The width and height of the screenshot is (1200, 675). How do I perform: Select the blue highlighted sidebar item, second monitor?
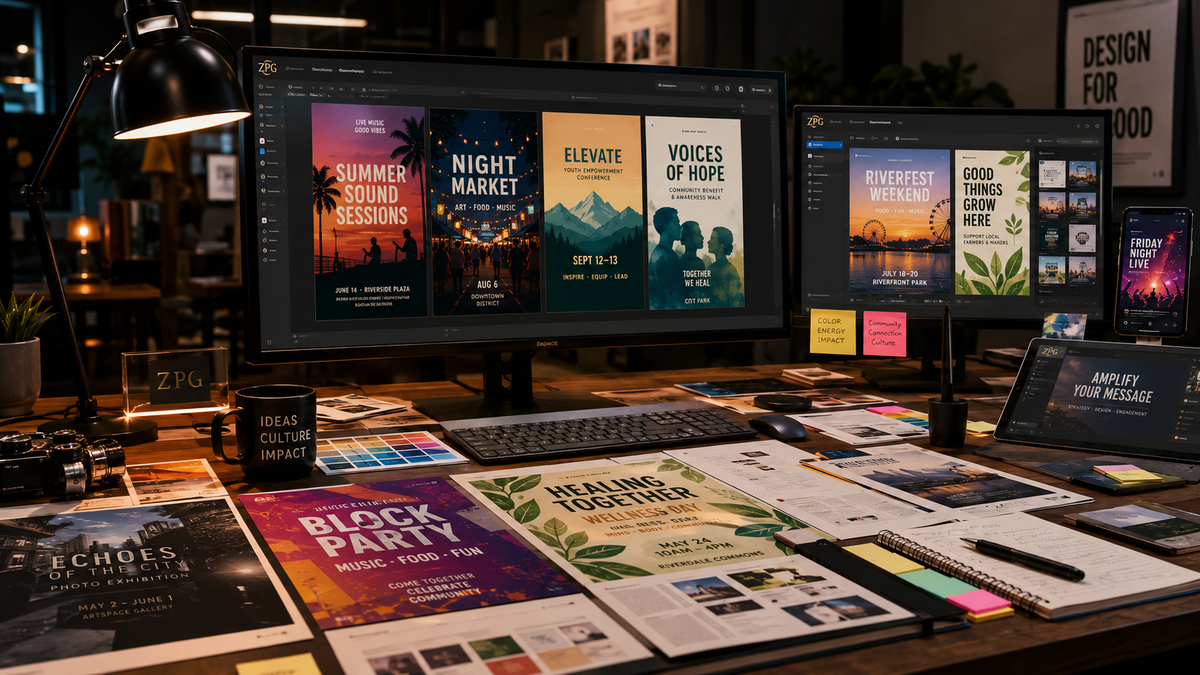pyautogui.click(x=823, y=145)
